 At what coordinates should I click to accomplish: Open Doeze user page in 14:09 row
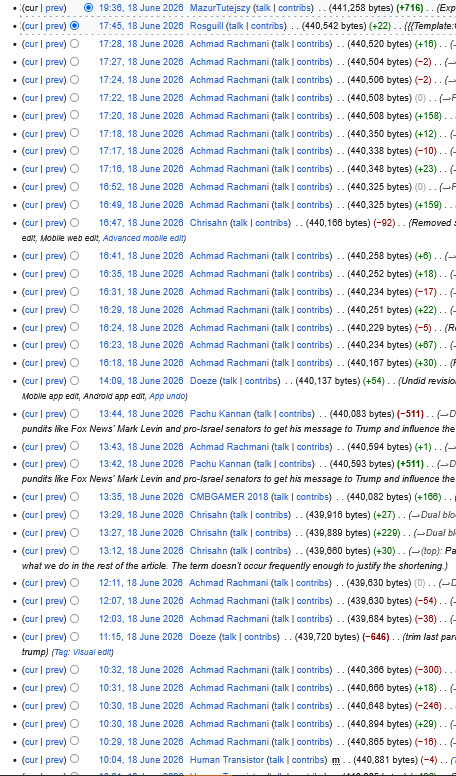coord(203,381)
